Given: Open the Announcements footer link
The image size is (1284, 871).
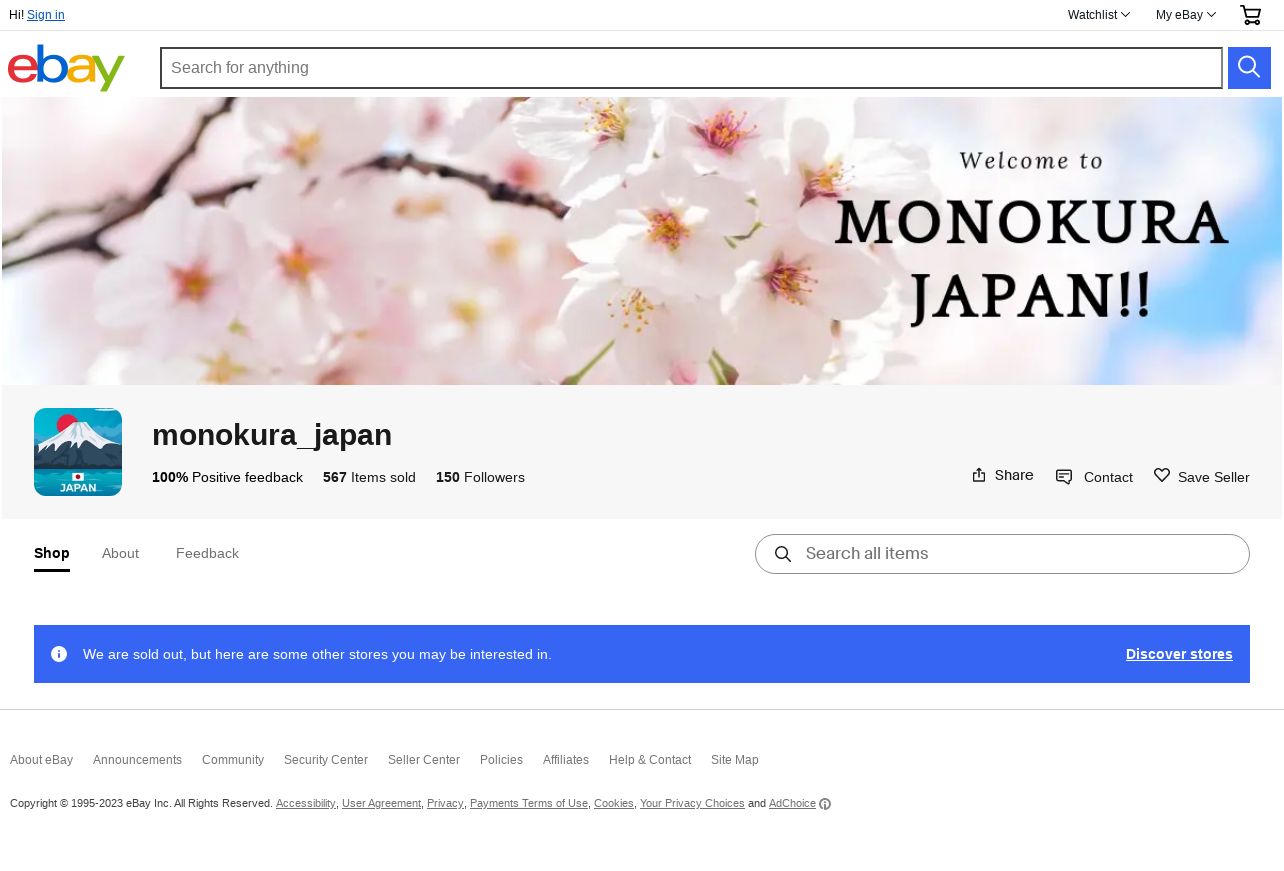Looking at the screenshot, I should (137, 760).
